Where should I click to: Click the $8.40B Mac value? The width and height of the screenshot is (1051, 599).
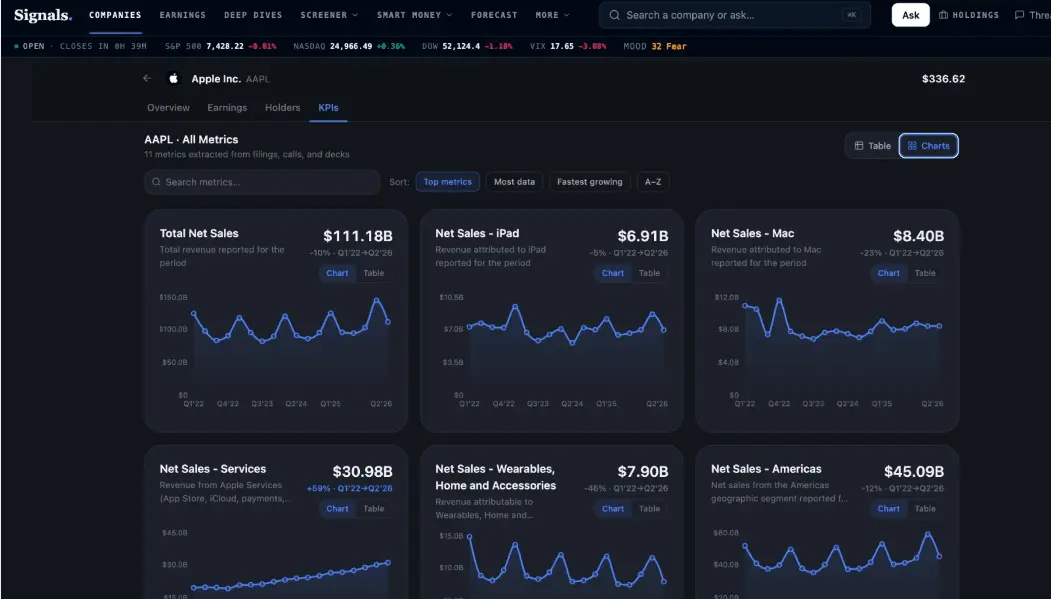click(x=918, y=236)
